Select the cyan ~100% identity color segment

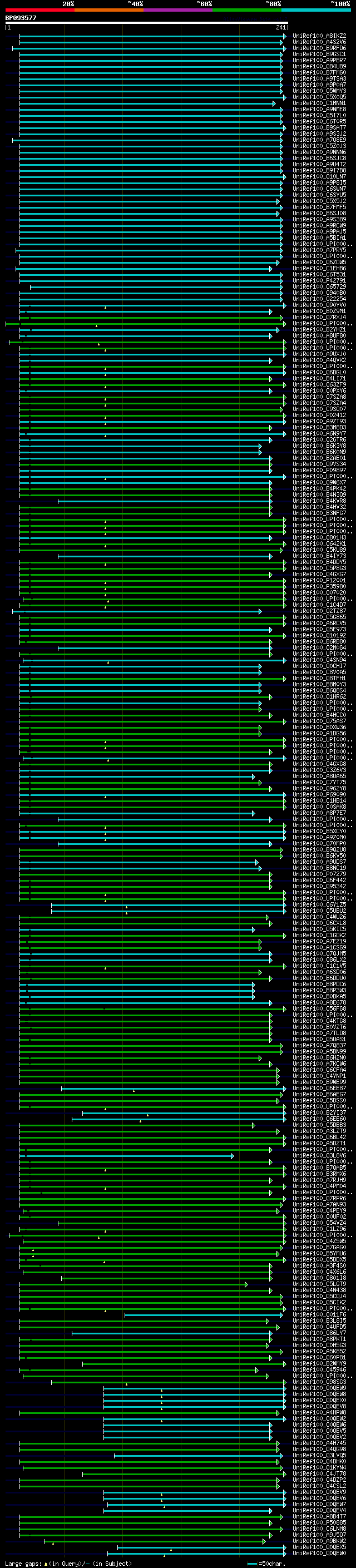pos(316,10)
